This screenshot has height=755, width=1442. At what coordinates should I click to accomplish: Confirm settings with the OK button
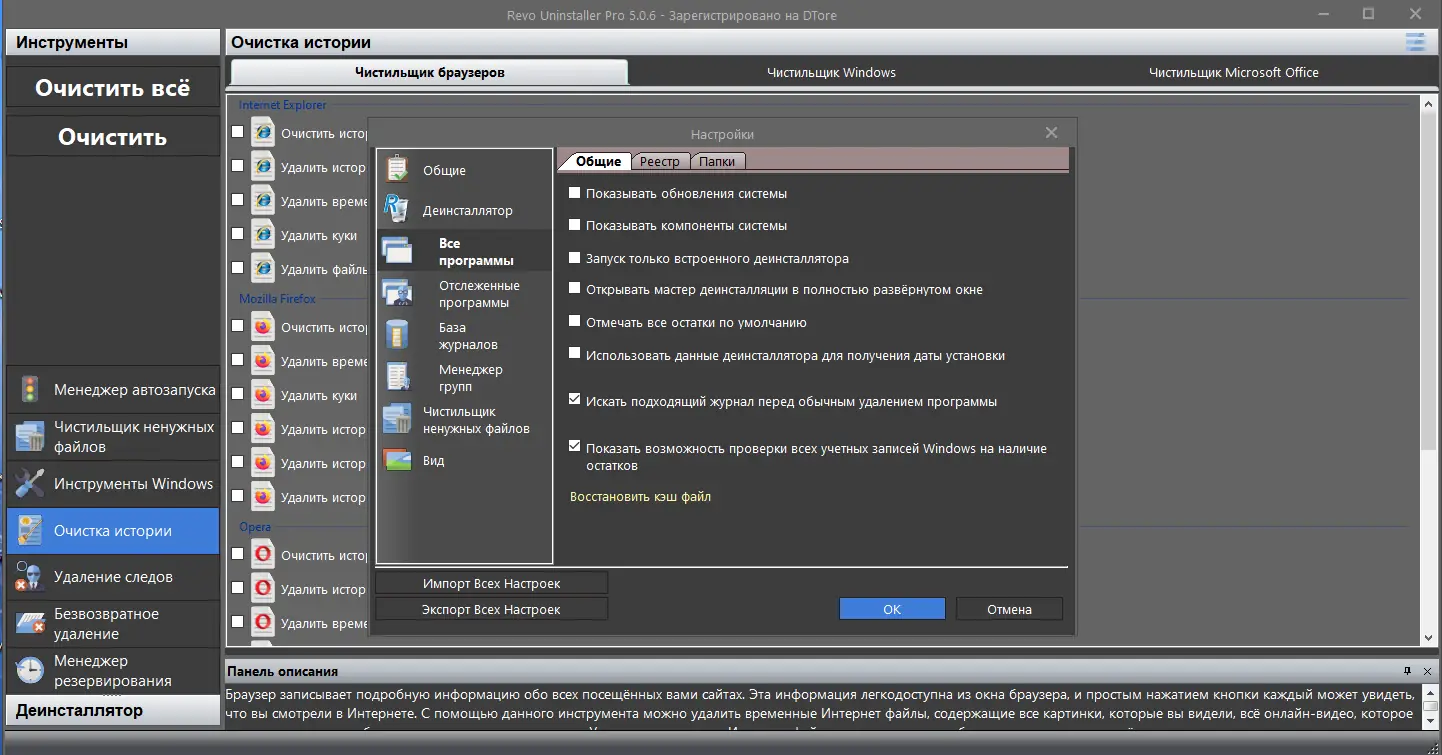(892, 609)
